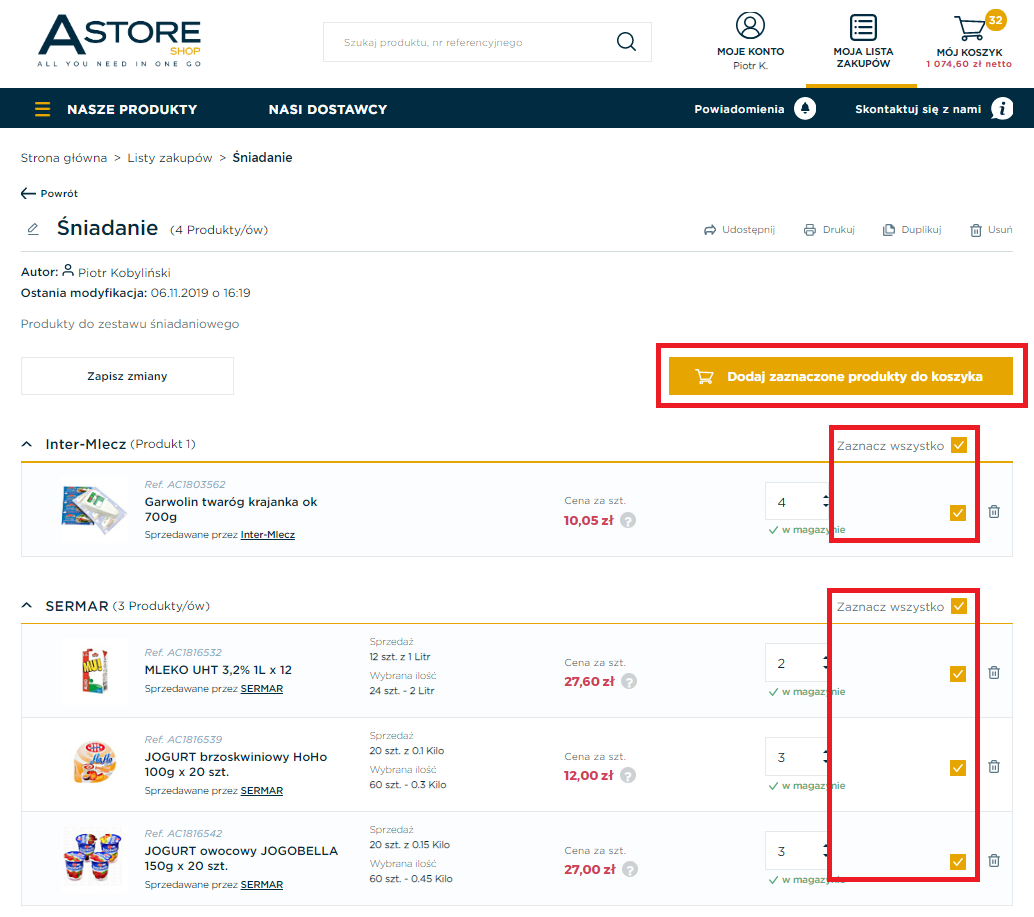Click Zapisz zmiany button

click(127, 376)
